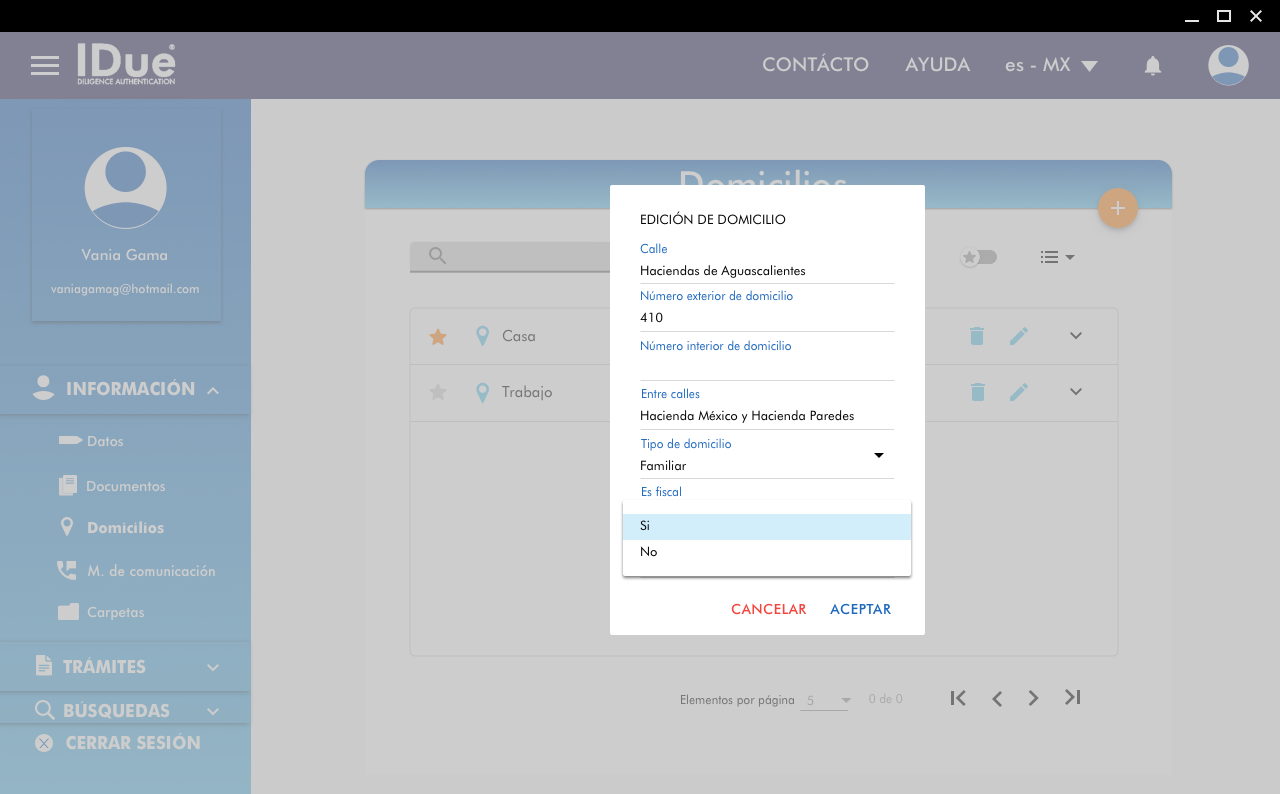Viewport: 1280px width, 794px height.
Task: Unstar the Casa address
Action: click(437, 337)
